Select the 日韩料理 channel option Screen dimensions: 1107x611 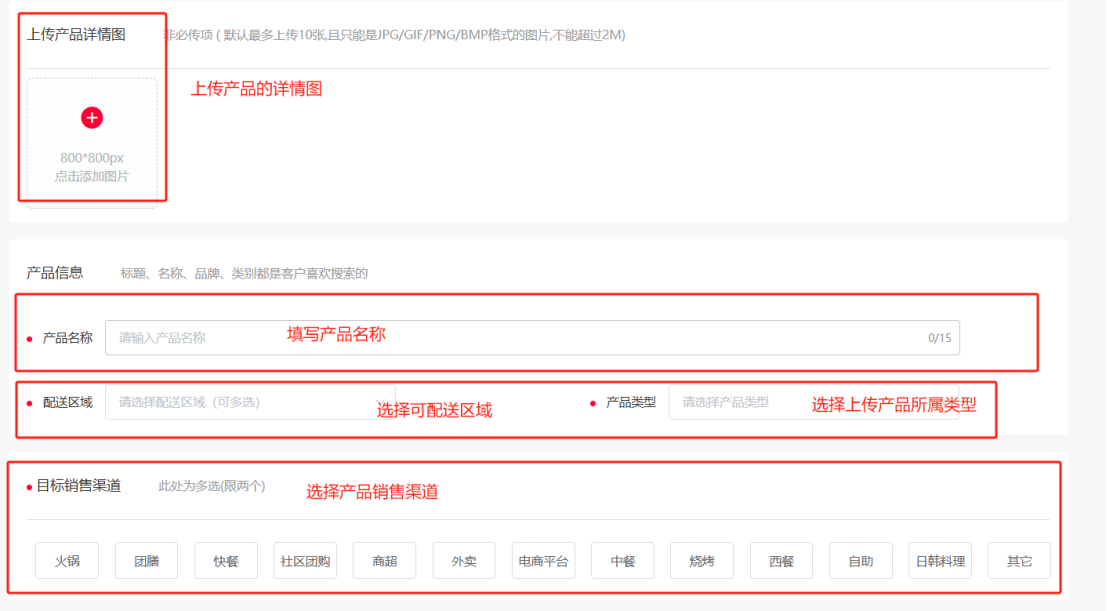click(940, 561)
